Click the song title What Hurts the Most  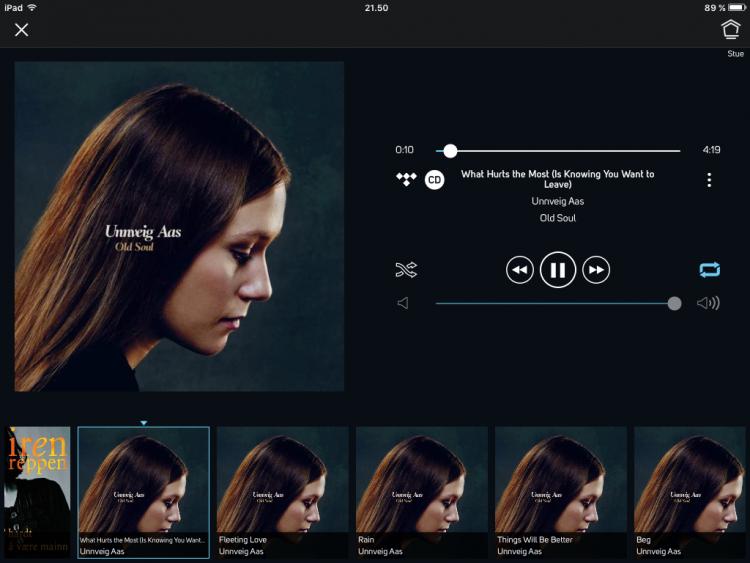point(557,179)
